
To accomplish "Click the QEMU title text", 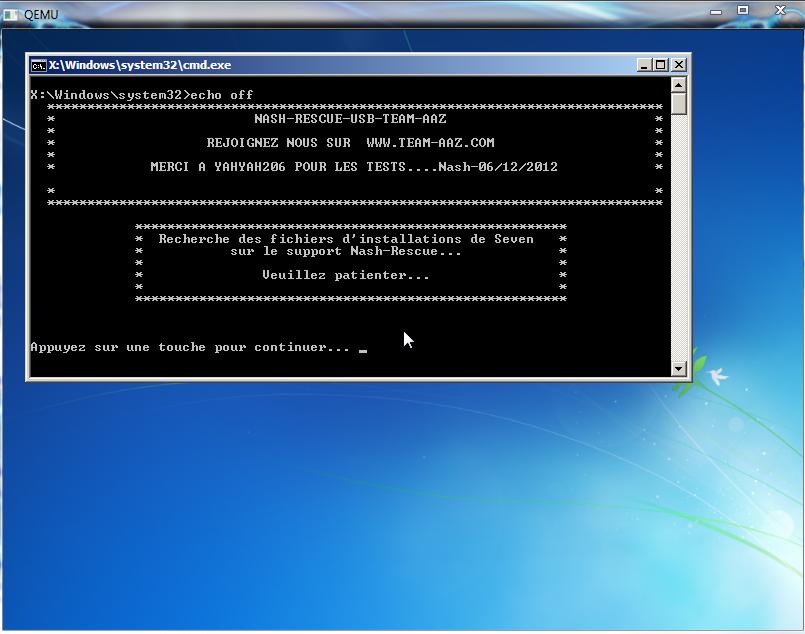I will pos(41,15).
